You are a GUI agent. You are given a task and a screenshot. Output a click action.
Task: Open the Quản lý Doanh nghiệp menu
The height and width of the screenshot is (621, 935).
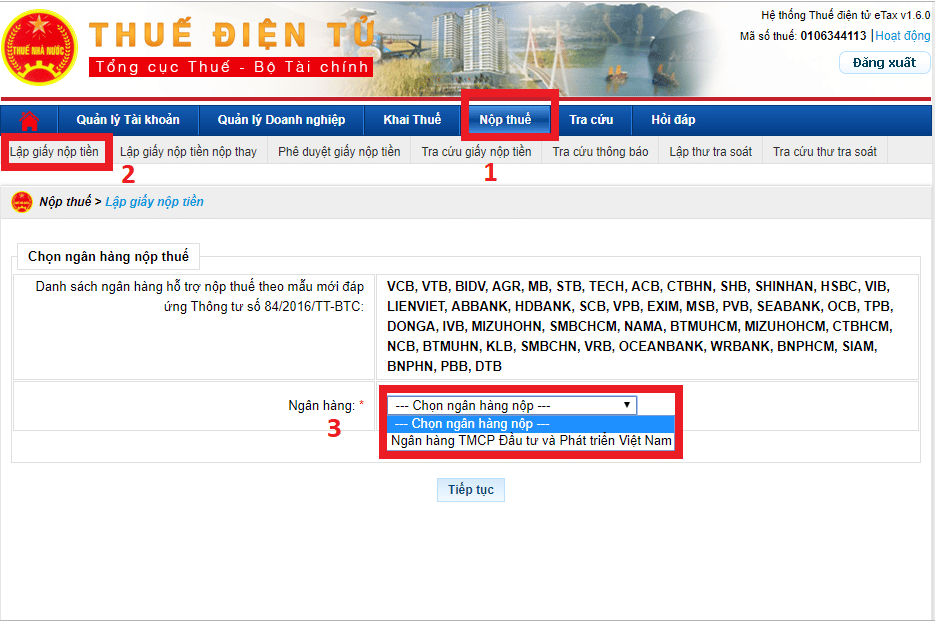pyautogui.click(x=281, y=120)
